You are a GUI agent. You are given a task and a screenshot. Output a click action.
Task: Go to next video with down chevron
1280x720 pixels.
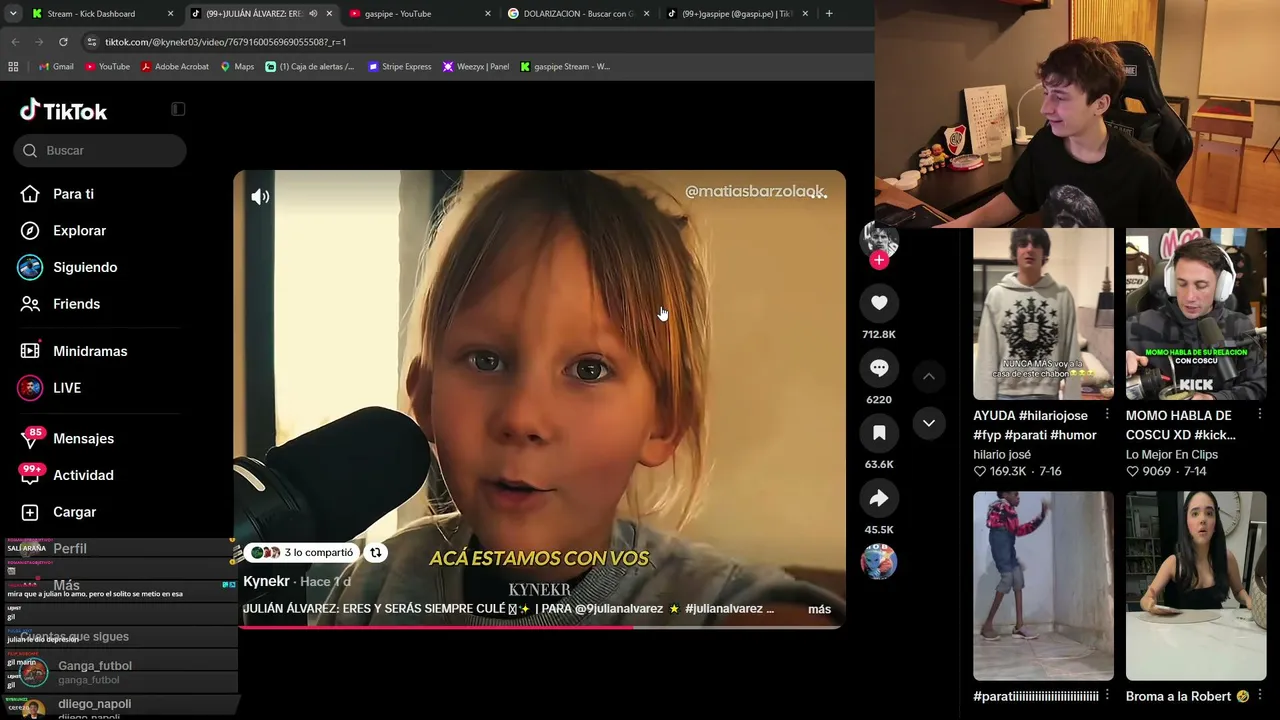[929, 423]
